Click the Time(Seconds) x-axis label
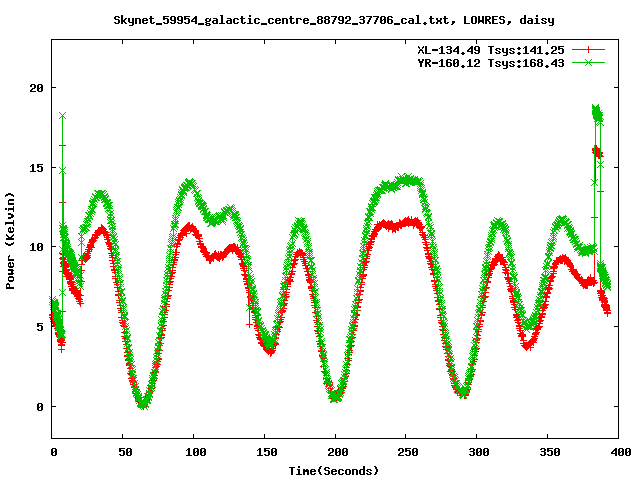 pos(333,471)
